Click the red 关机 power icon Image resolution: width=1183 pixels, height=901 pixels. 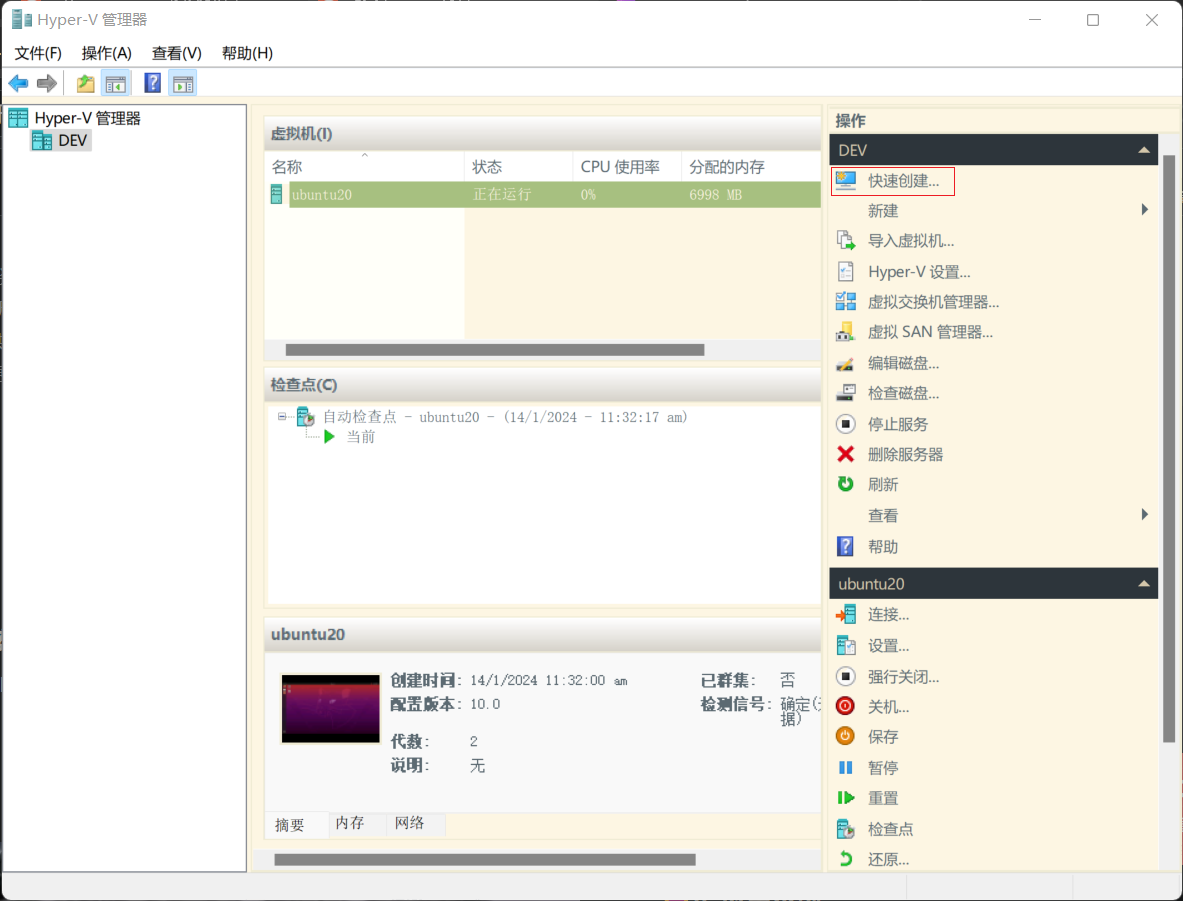(x=846, y=706)
